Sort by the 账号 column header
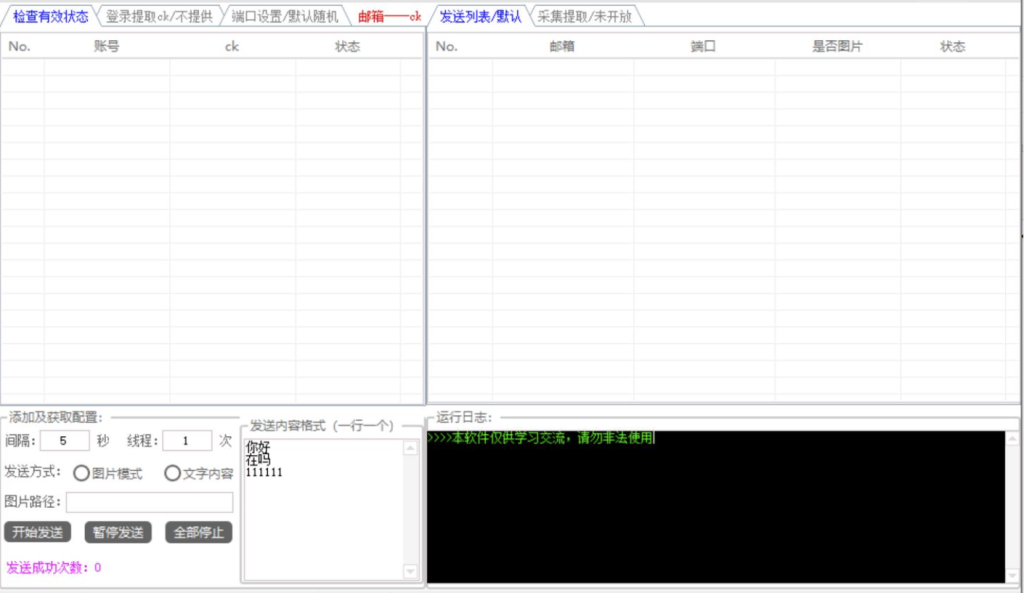The width and height of the screenshot is (1024, 593). (x=106, y=46)
